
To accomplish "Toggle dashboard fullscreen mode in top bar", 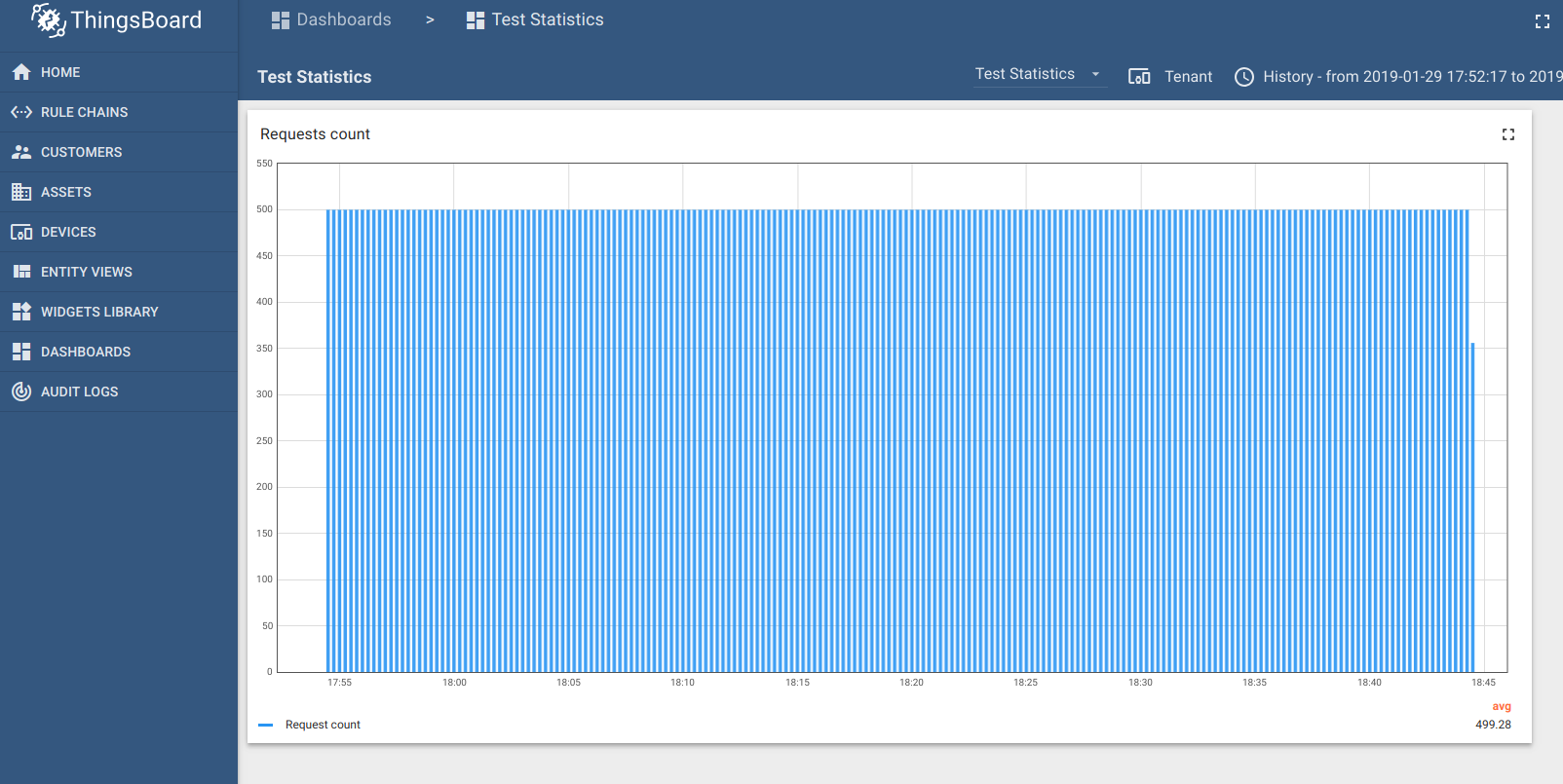I will tap(1542, 21).
